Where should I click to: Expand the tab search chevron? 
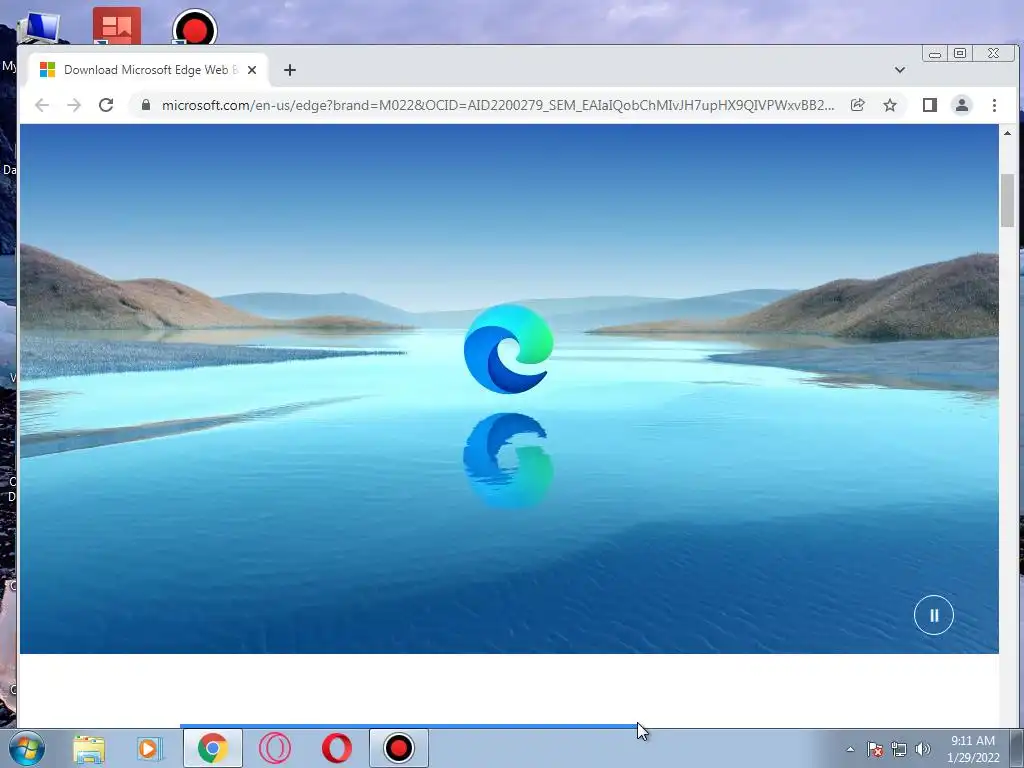[899, 70]
